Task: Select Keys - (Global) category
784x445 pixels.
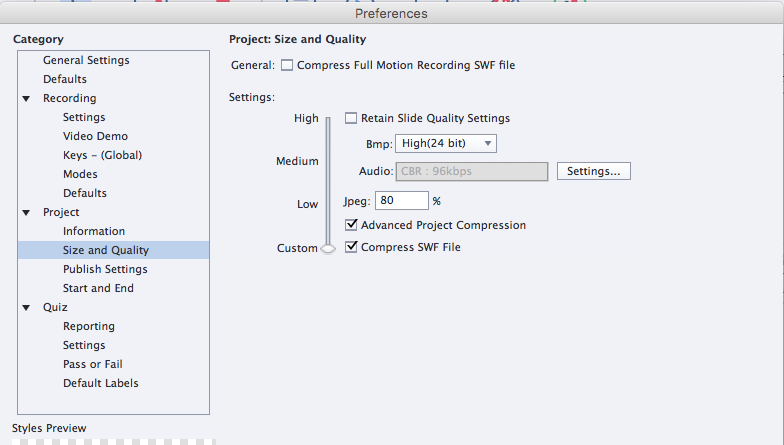Action: pos(102,155)
